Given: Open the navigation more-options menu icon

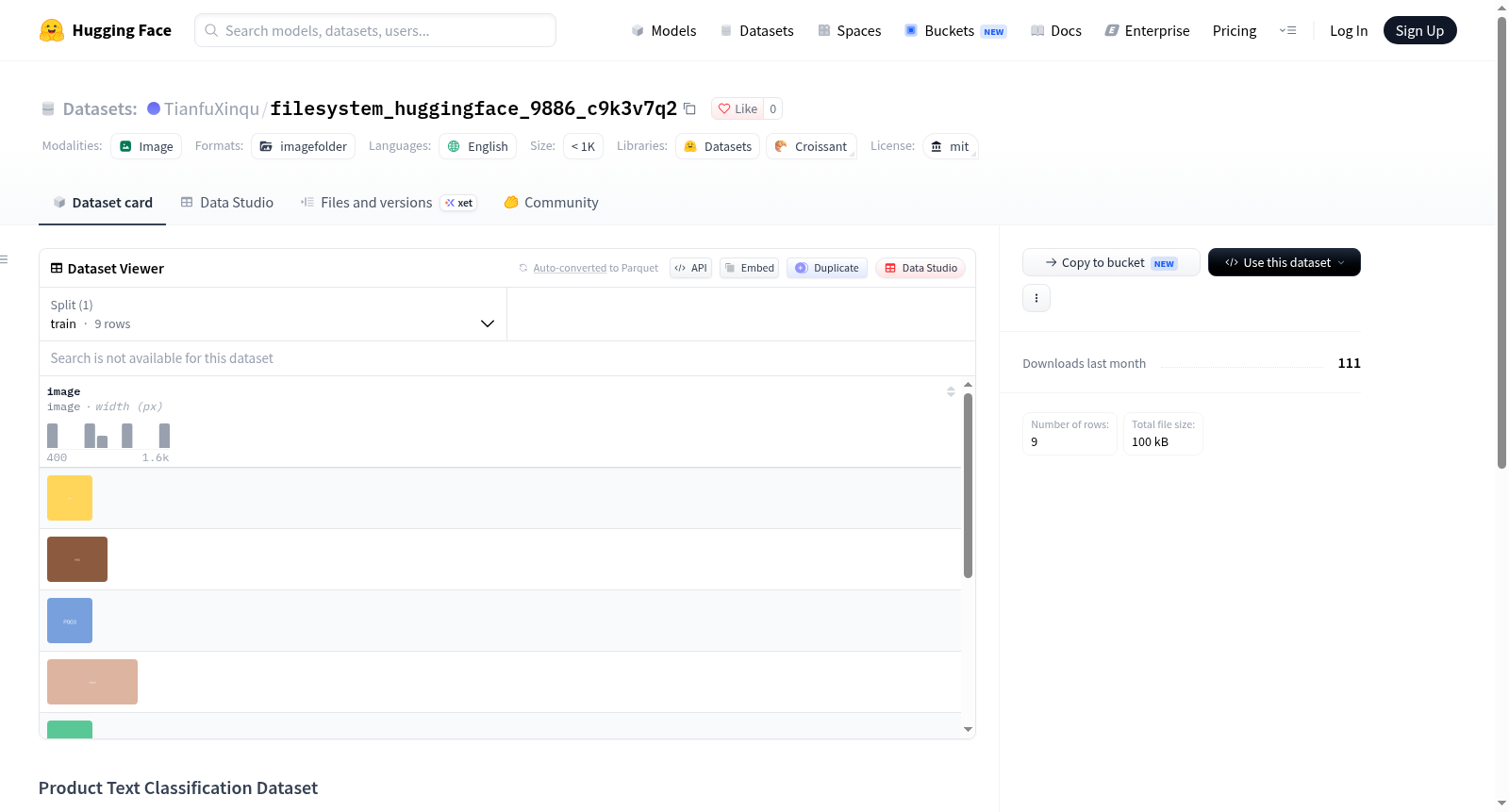Looking at the screenshot, I should (x=1287, y=30).
